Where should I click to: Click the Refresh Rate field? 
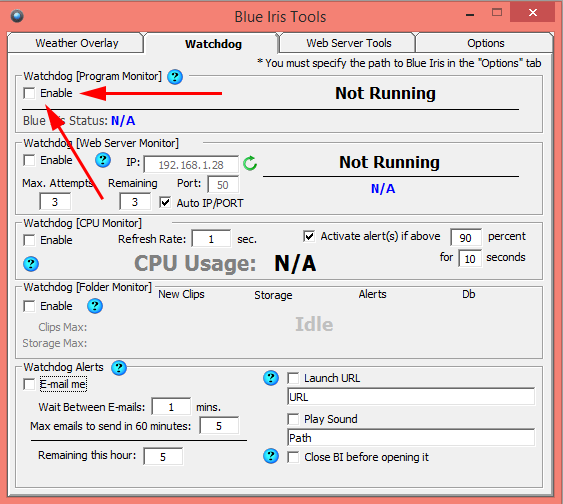pos(211,239)
